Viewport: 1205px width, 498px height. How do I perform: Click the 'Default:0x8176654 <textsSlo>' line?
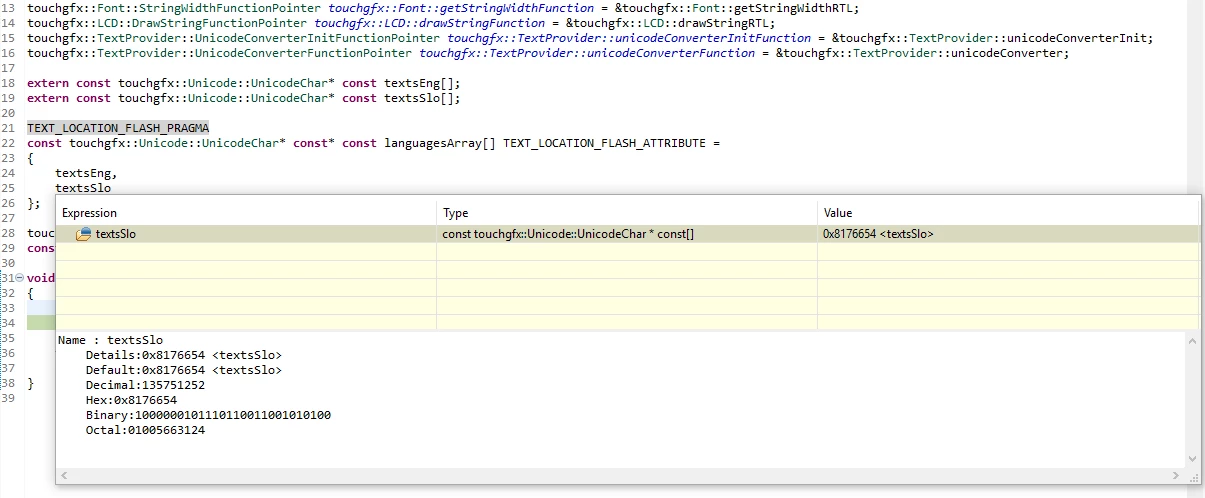[184, 370]
